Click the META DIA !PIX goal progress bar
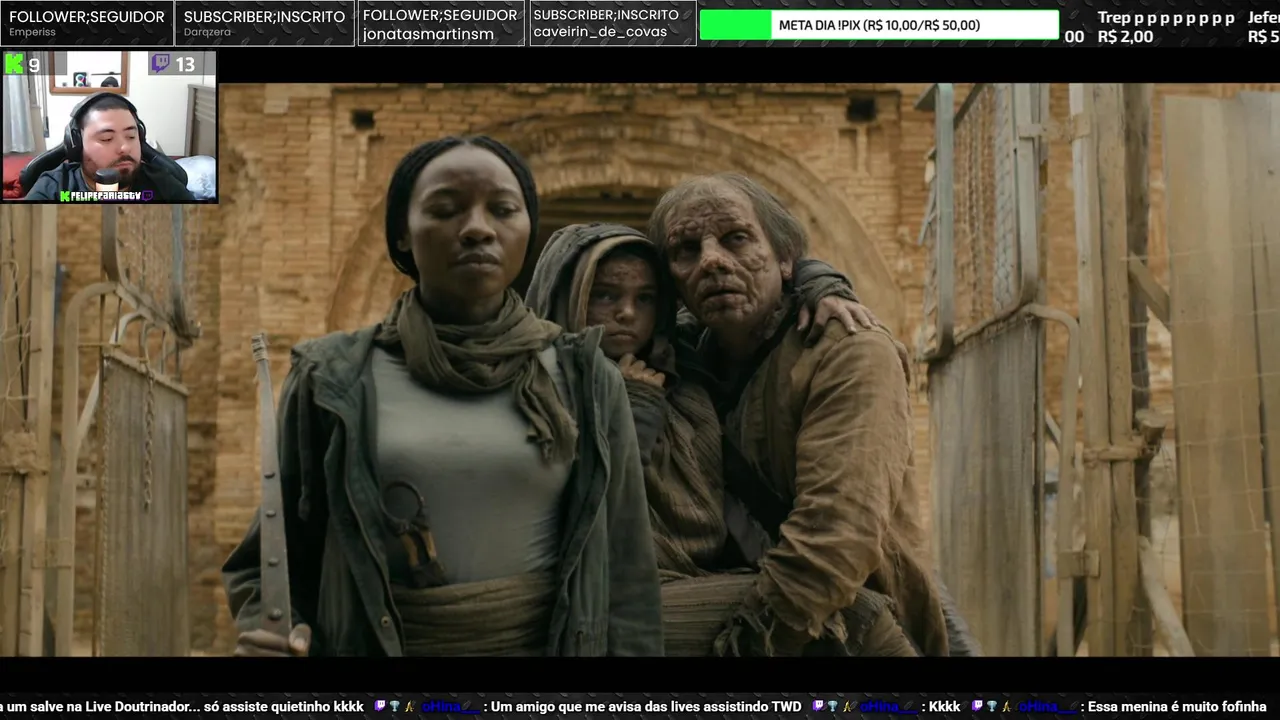Screen dimensions: 1280x720 879,25
